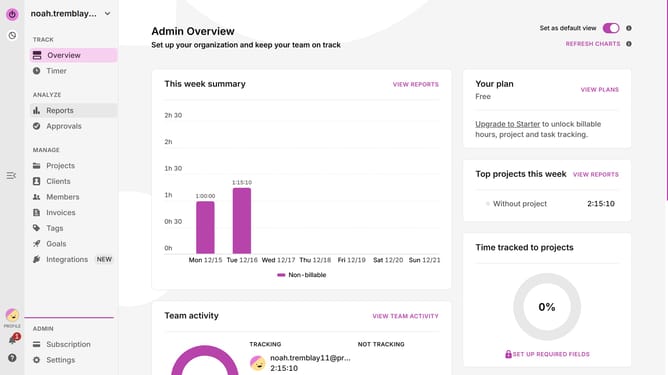Viewport: 668px width, 375px height.
Task: Toggle Non-billable legend in weekly chart
Action: click(x=302, y=275)
